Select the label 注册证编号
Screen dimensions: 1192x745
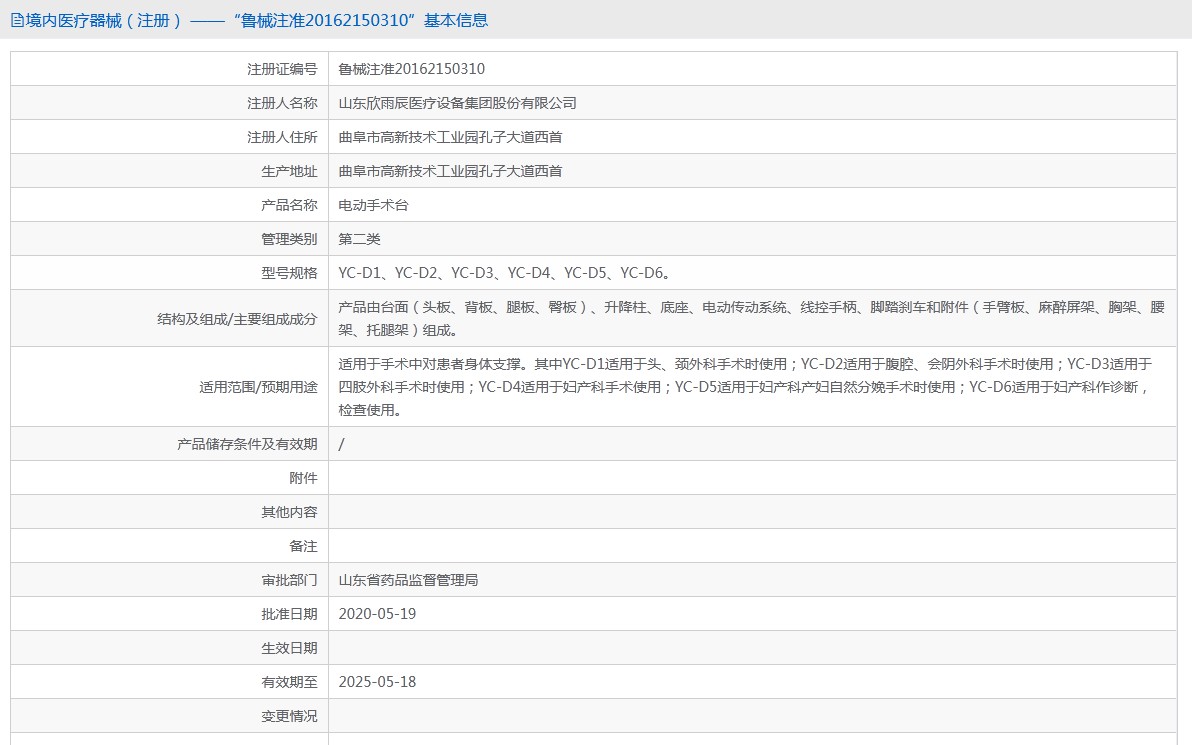pyautogui.click(x=282, y=69)
